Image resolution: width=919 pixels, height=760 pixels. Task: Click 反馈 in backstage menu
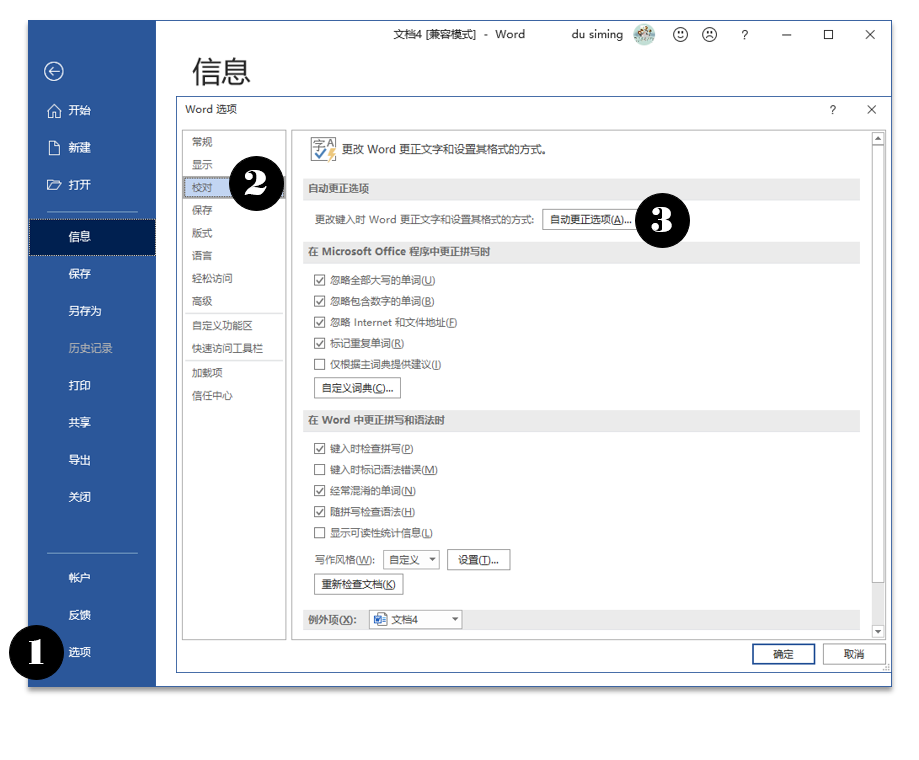coord(92,615)
